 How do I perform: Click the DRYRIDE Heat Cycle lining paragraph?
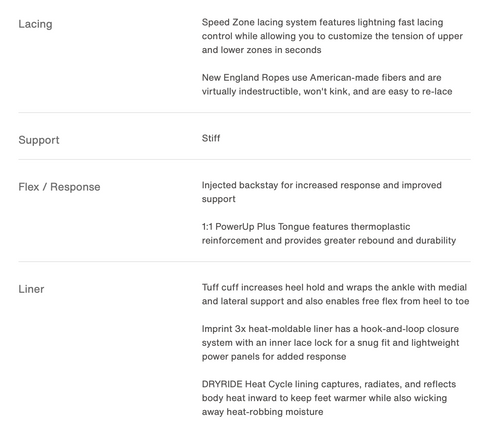329,398
